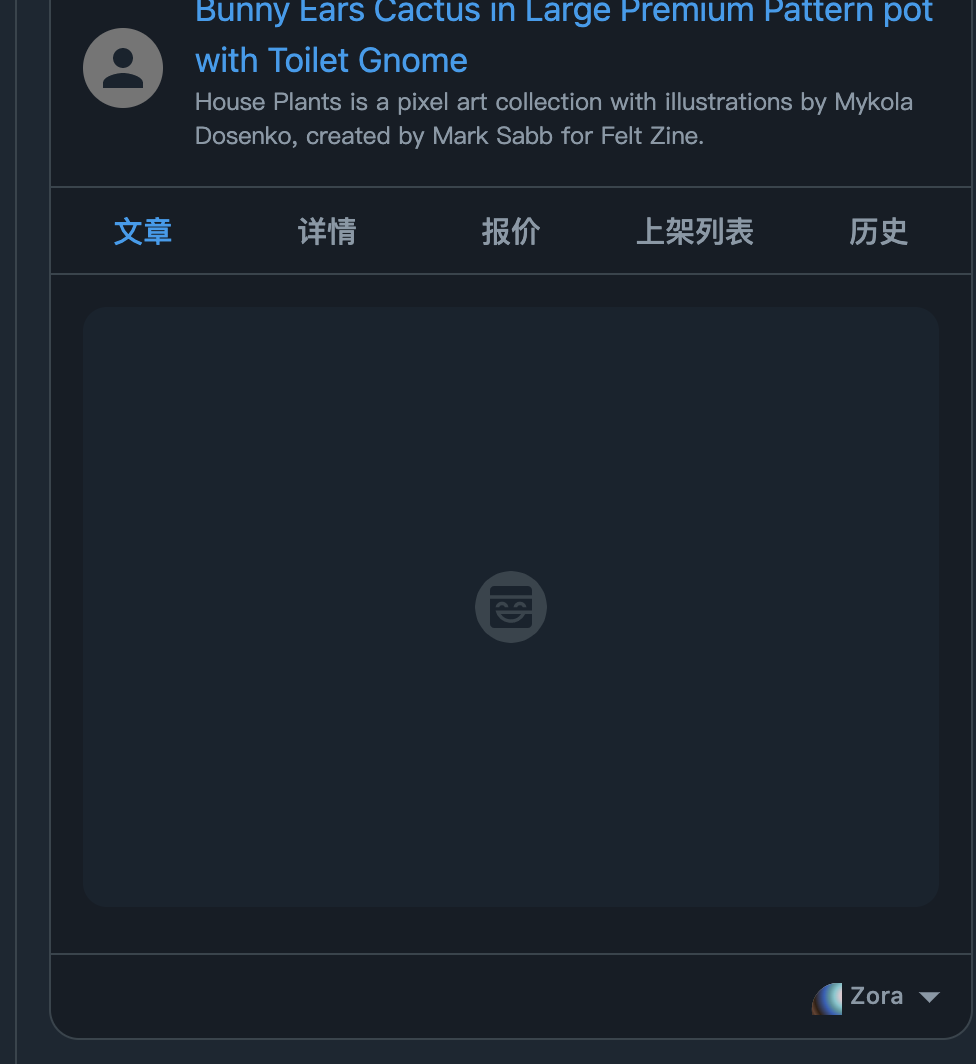Expand the dropdown arrow beside Zora

pyautogui.click(x=929, y=997)
